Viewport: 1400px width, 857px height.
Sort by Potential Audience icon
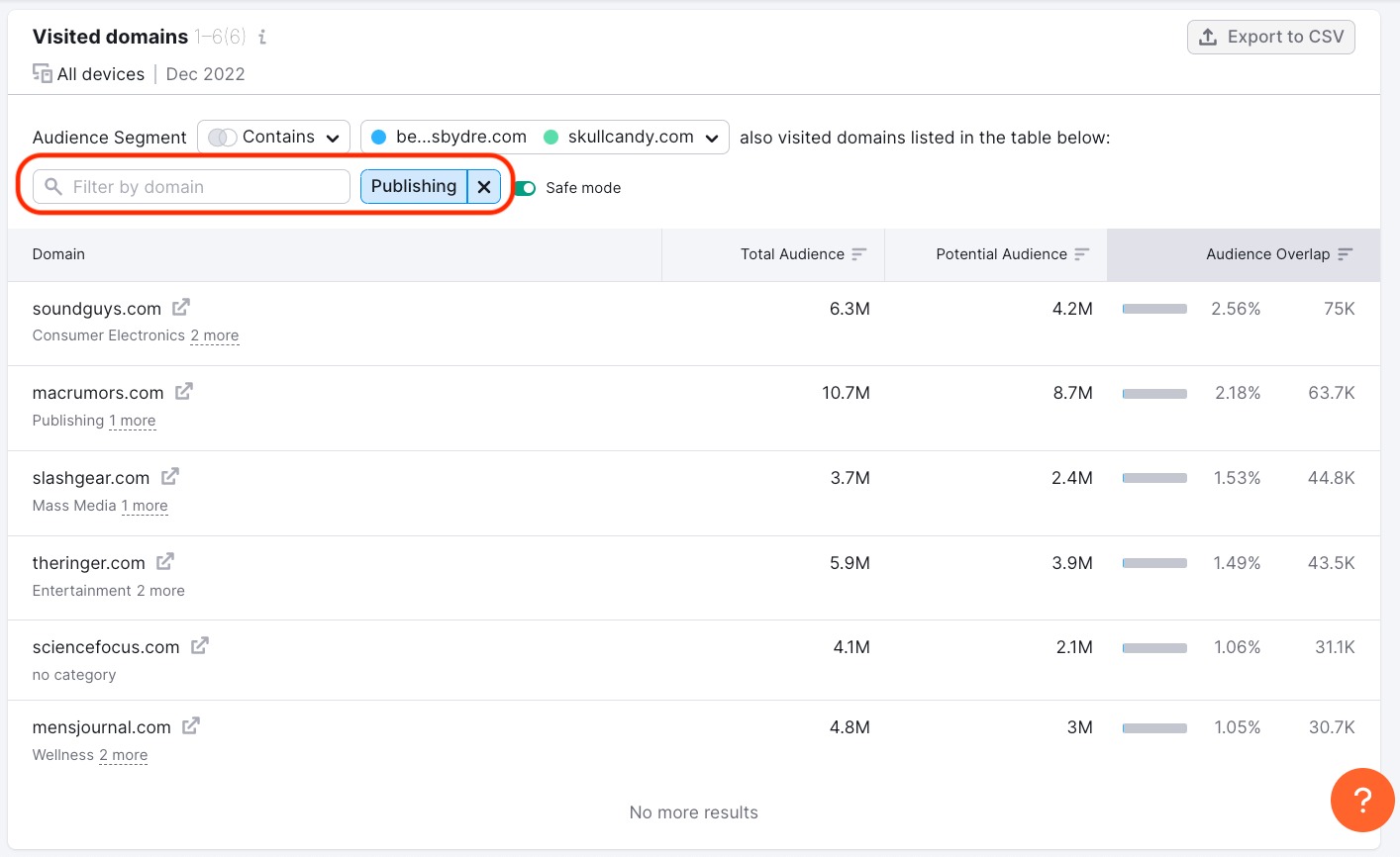pyautogui.click(x=1081, y=254)
